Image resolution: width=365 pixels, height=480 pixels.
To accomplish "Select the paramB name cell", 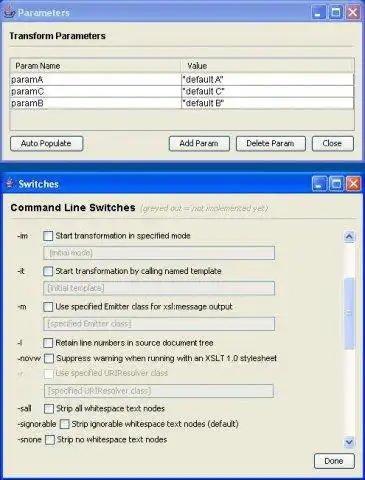I will (95, 103).
